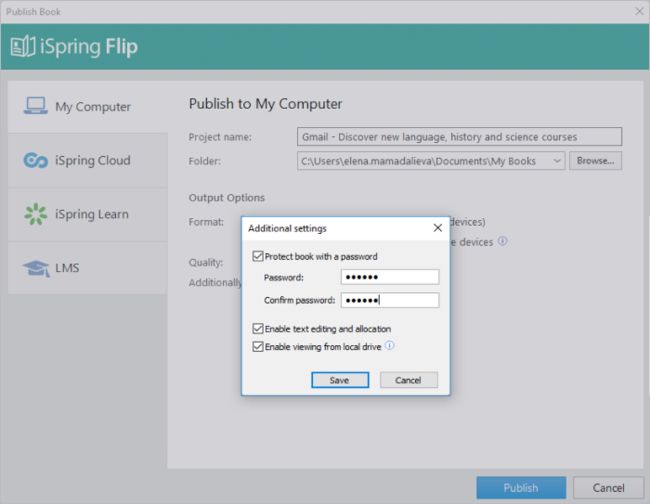Click the iSpring Learn green icon
650x504 pixels.
(x=36, y=214)
